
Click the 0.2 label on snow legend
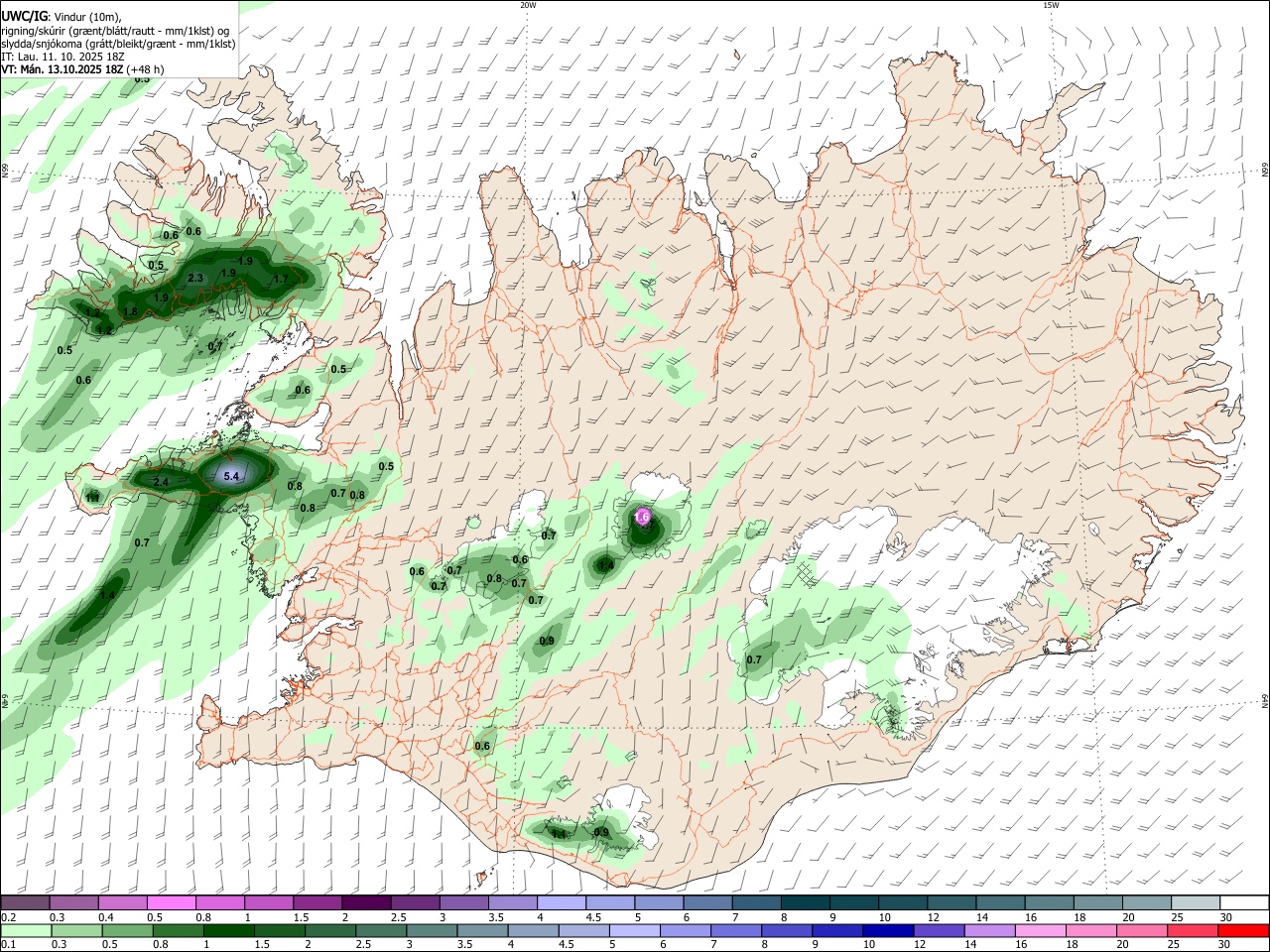pyautogui.click(x=8, y=917)
